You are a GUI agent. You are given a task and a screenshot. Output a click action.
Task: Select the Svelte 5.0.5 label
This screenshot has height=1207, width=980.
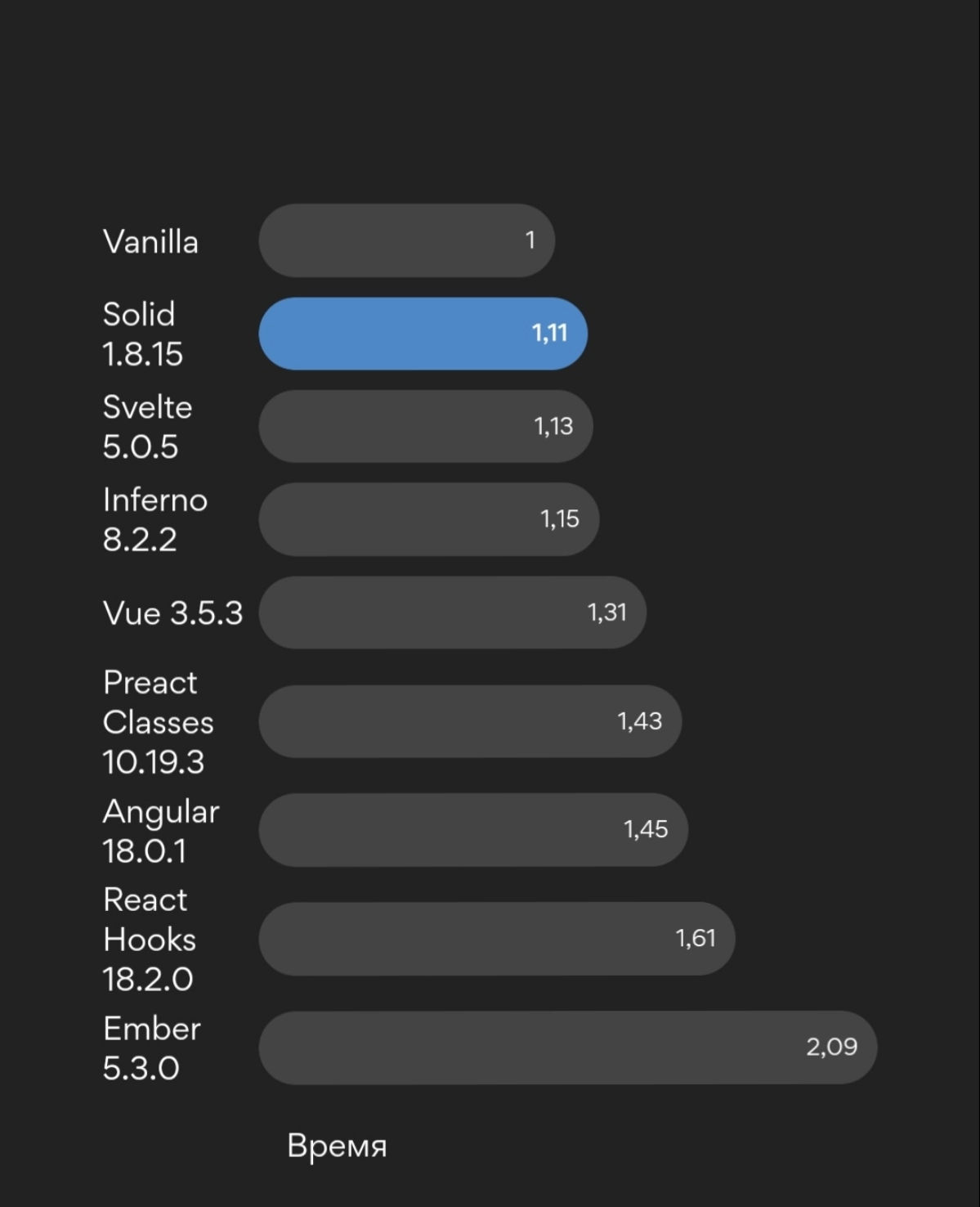pos(147,427)
